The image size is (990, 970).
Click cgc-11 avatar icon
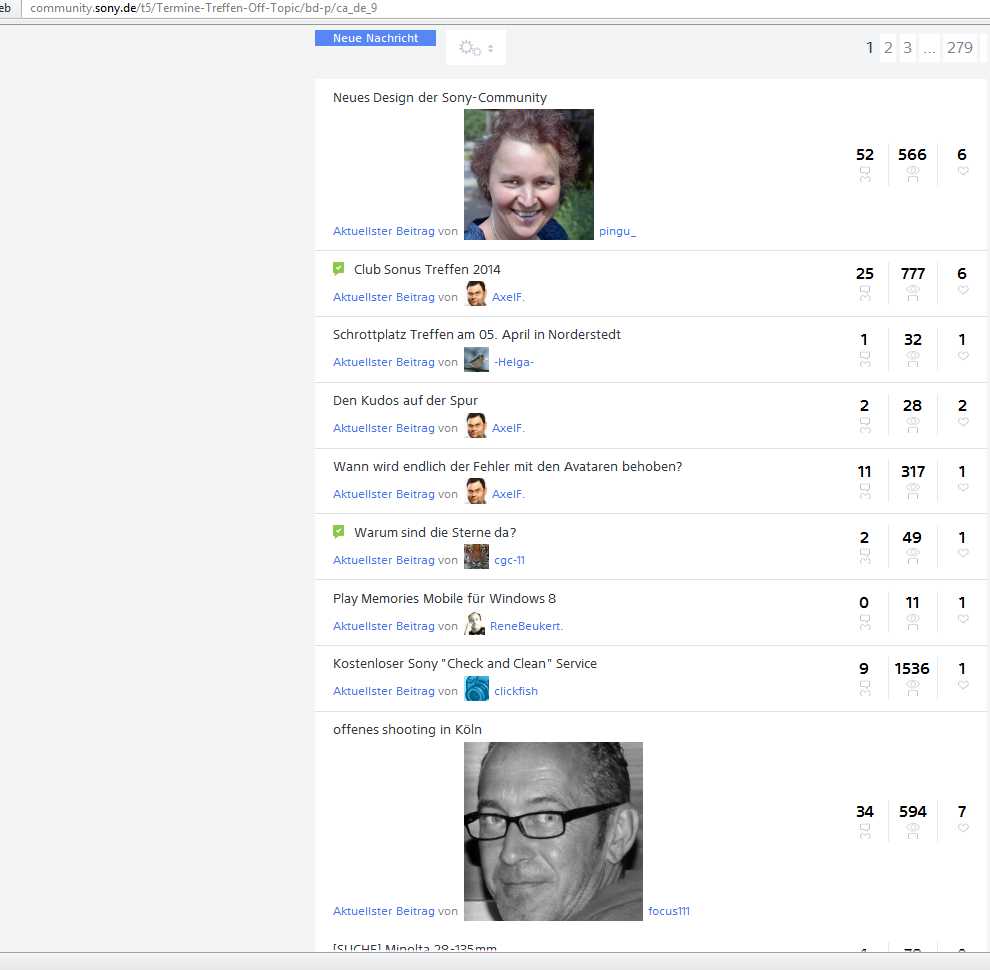pos(476,557)
